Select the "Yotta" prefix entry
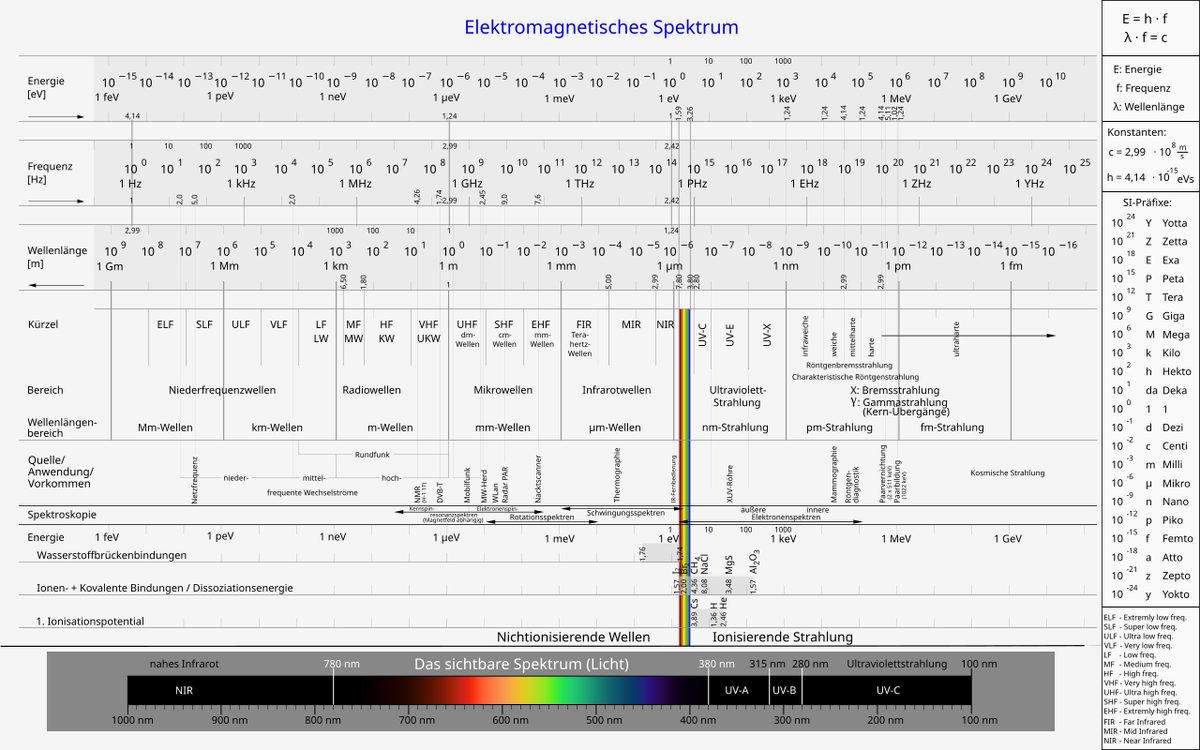Screen dimensions: 1200x750 pyautogui.click(x=1173, y=223)
